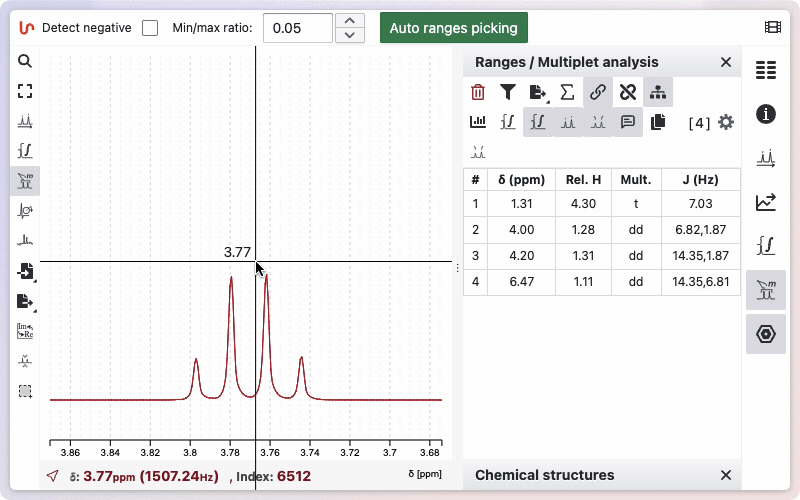This screenshot has width=800, height=500.
Task: Expand the ranges export options dropdown
Action: coord(538,92)
